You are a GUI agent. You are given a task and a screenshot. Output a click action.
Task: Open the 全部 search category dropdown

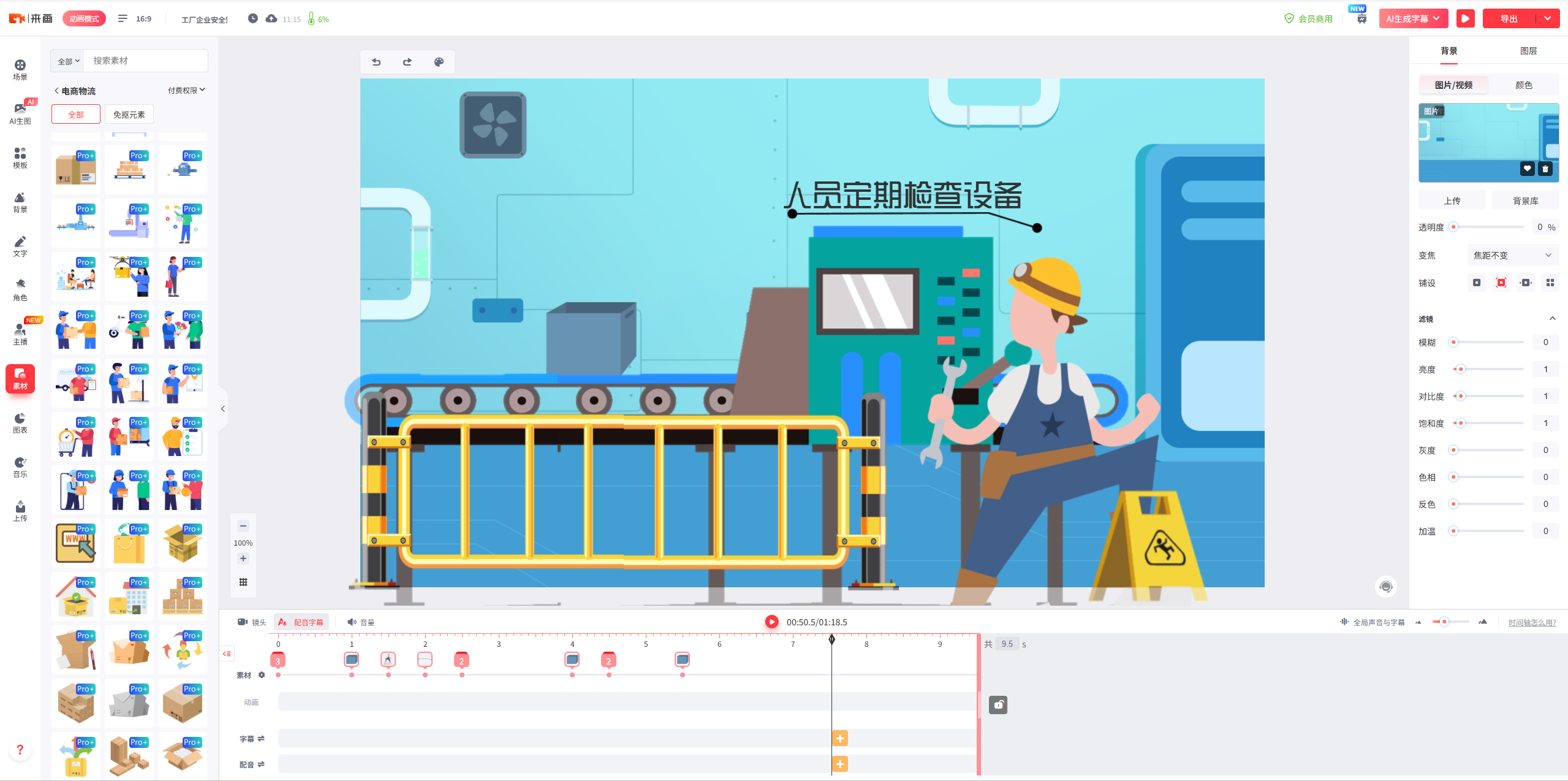point(69,61)
